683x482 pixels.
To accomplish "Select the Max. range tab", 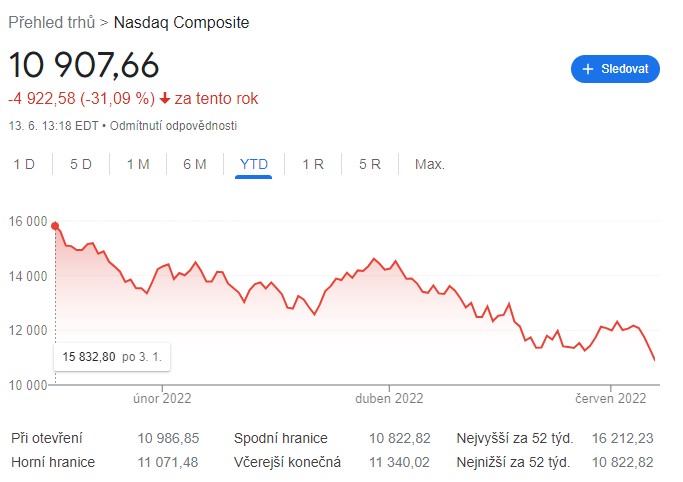I will 430,164.
